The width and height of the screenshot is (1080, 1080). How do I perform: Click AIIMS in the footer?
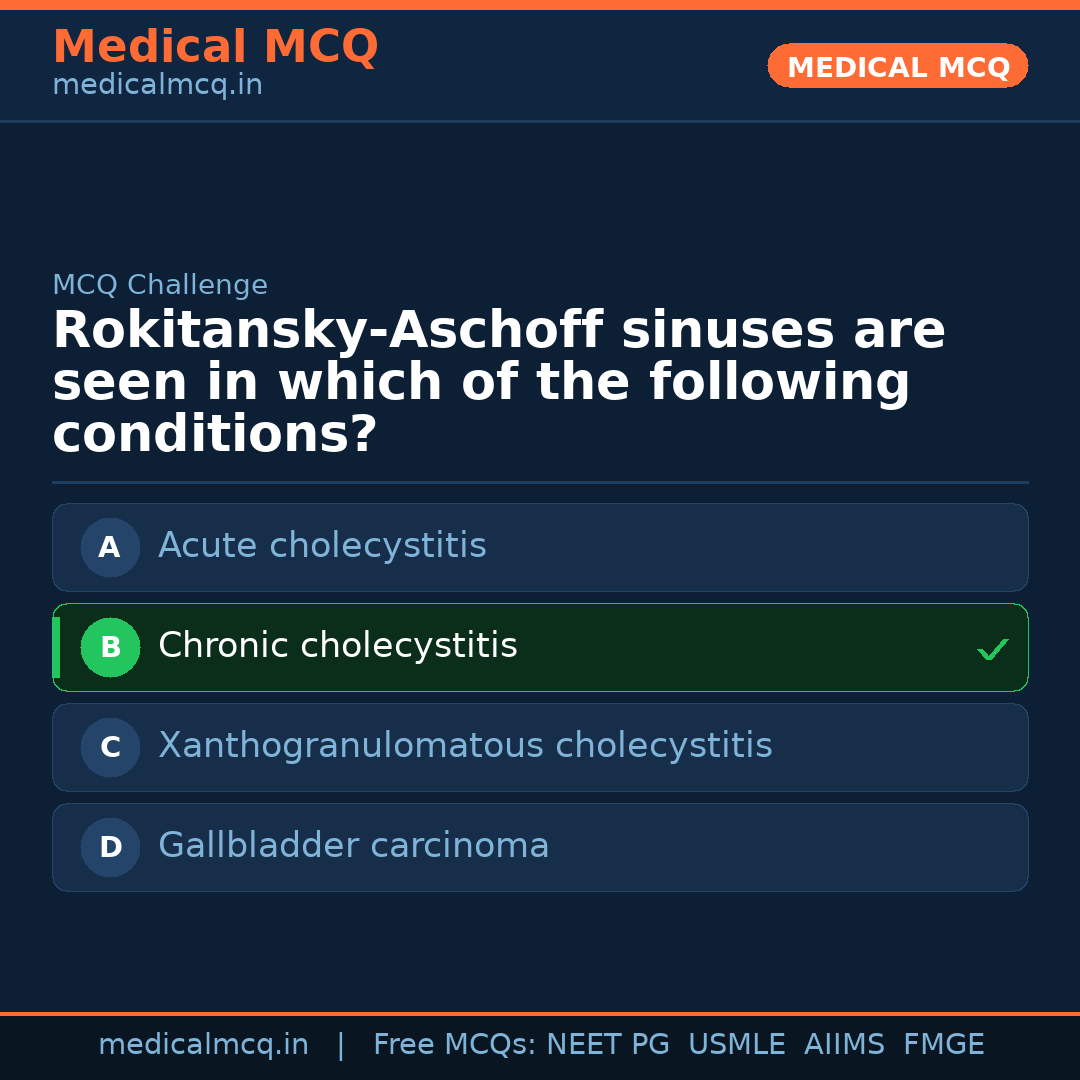(844, 1045)
